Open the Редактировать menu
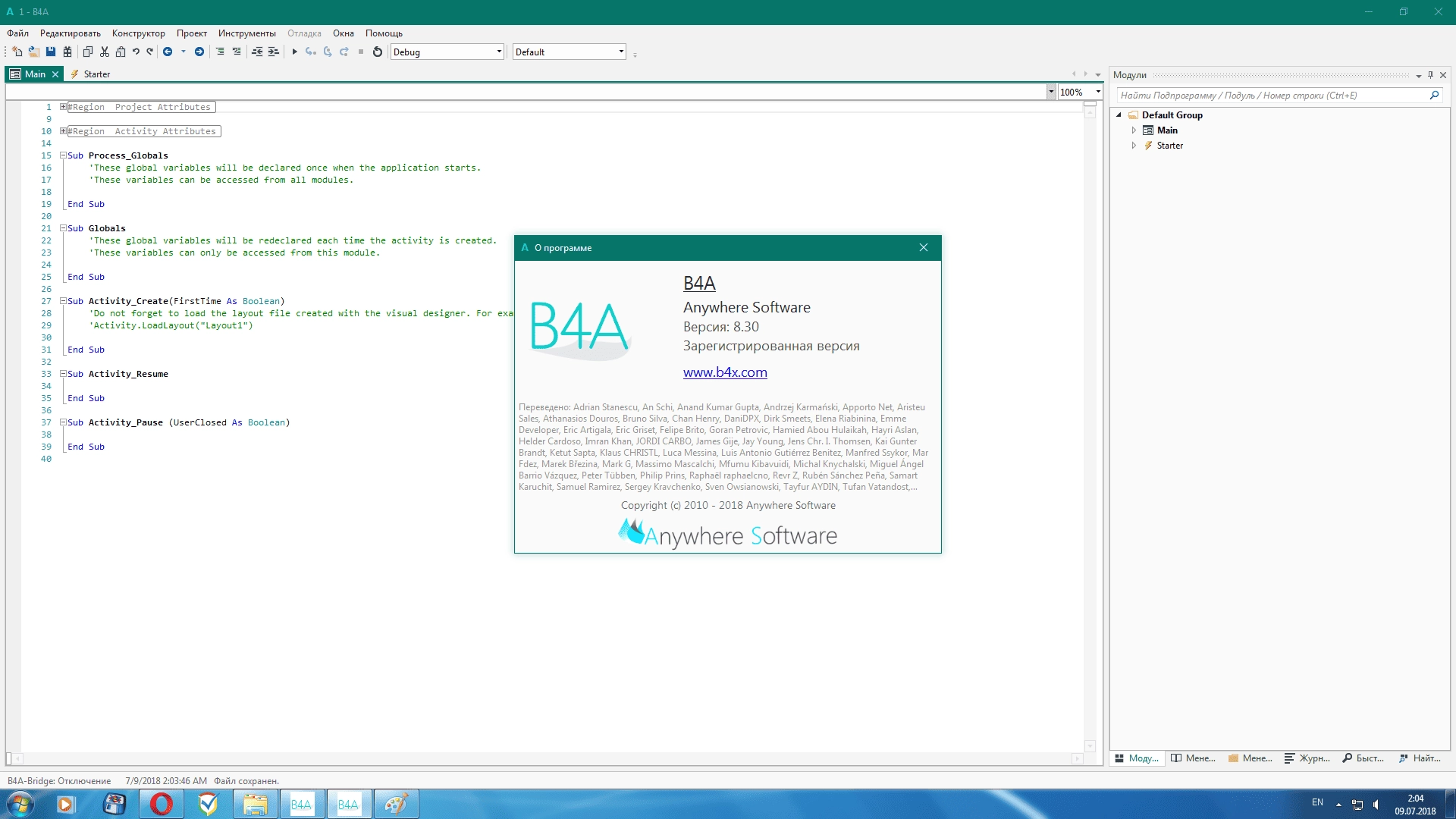This screenshot has height=819, width=1456. (x=71, y=33)
